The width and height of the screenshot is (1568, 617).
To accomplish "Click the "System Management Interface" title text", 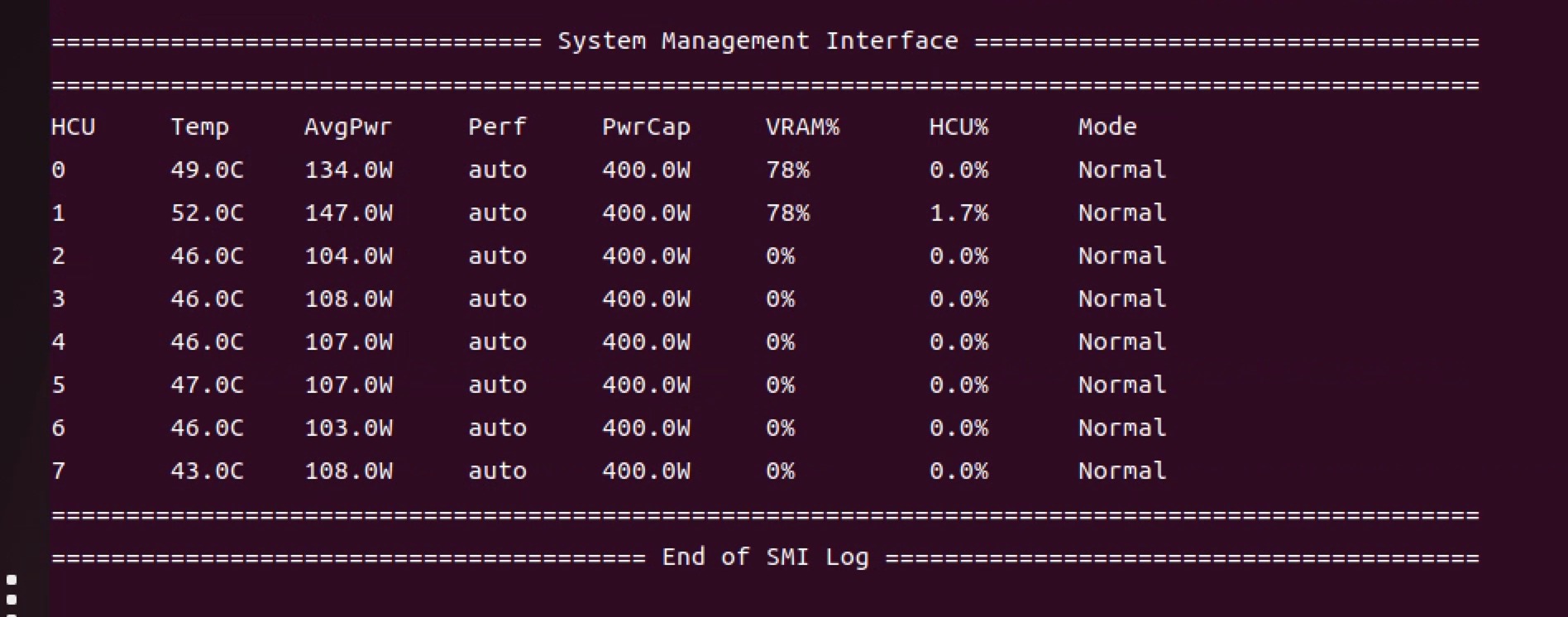I will tap(758, 41).
